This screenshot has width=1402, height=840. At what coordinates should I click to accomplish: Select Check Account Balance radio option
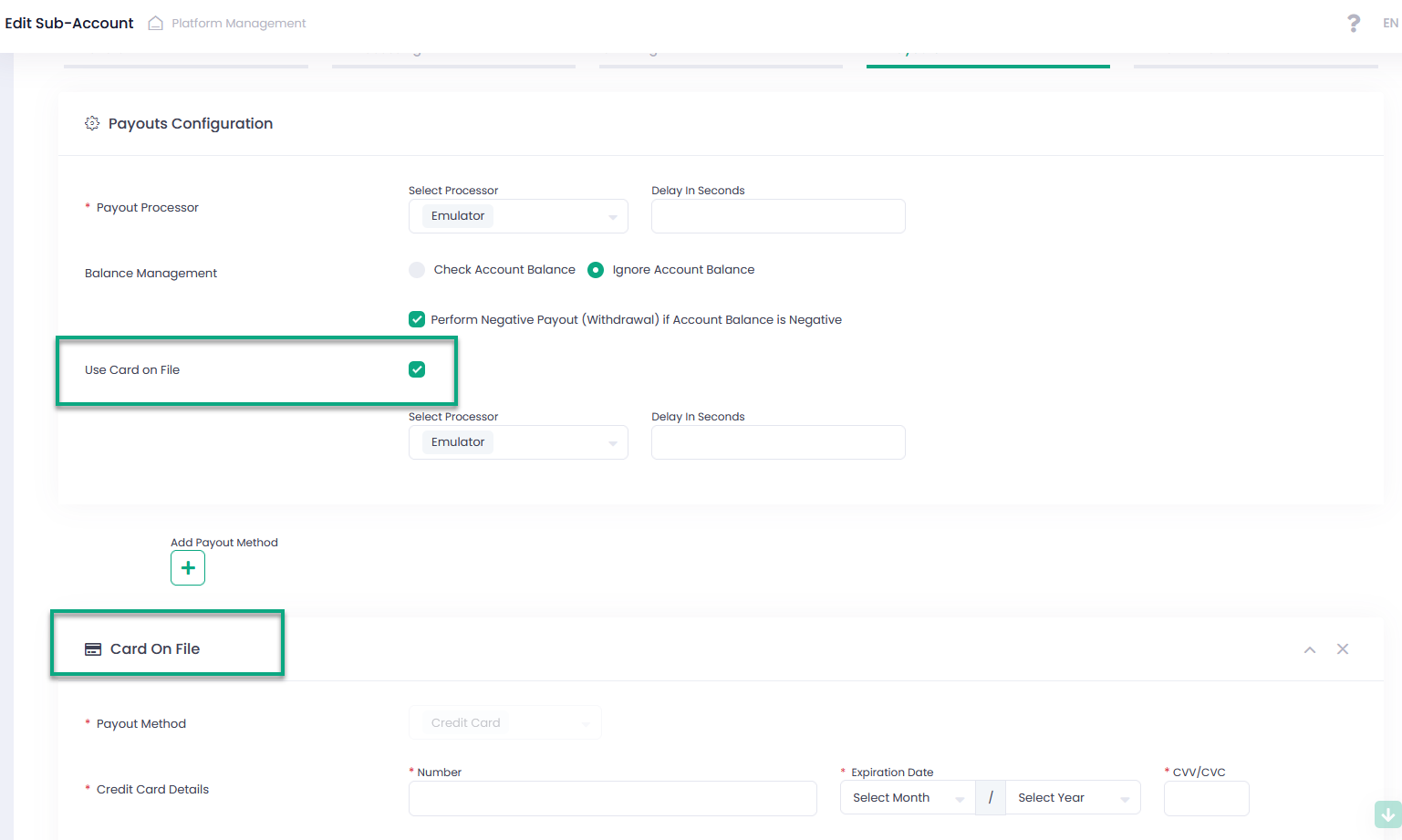click(x=417, y=270)
